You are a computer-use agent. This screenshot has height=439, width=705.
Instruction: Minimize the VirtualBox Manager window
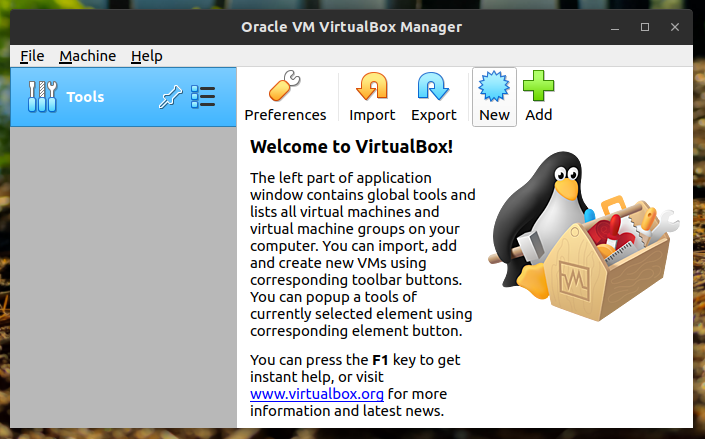click(615, 27)
